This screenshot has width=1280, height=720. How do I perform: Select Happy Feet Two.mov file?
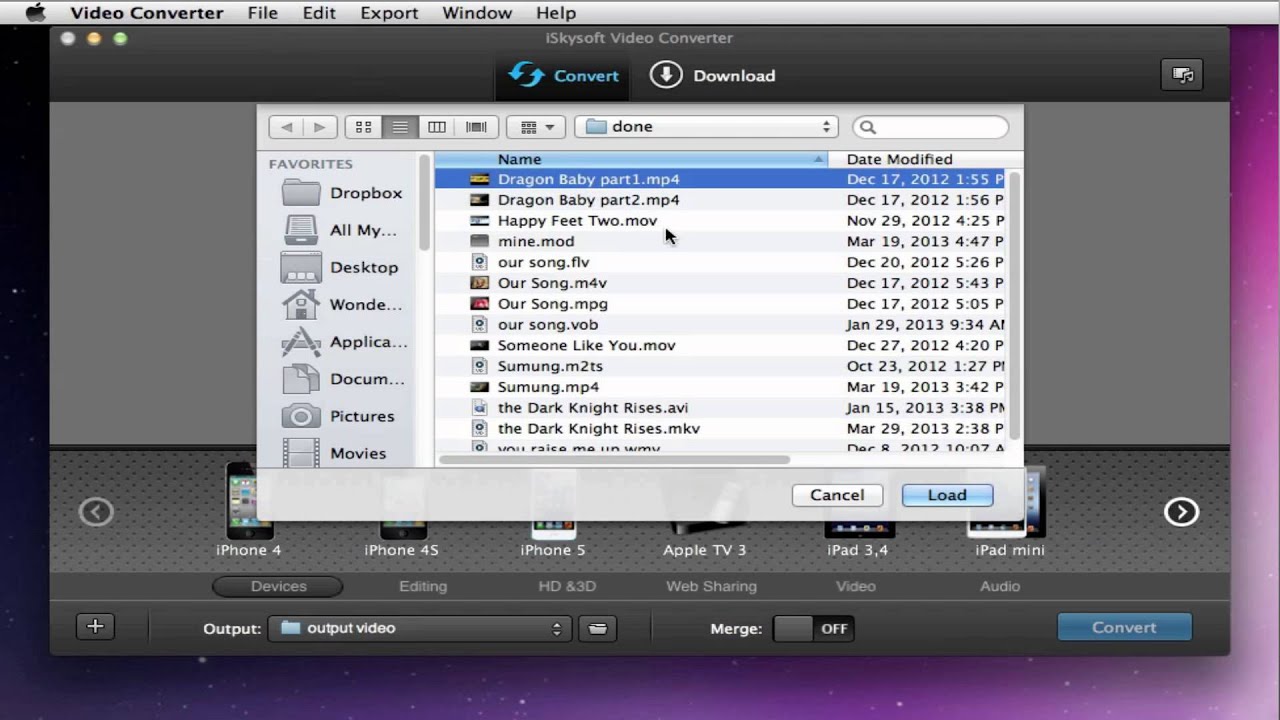pyautogui.click(x=720, y=221)
